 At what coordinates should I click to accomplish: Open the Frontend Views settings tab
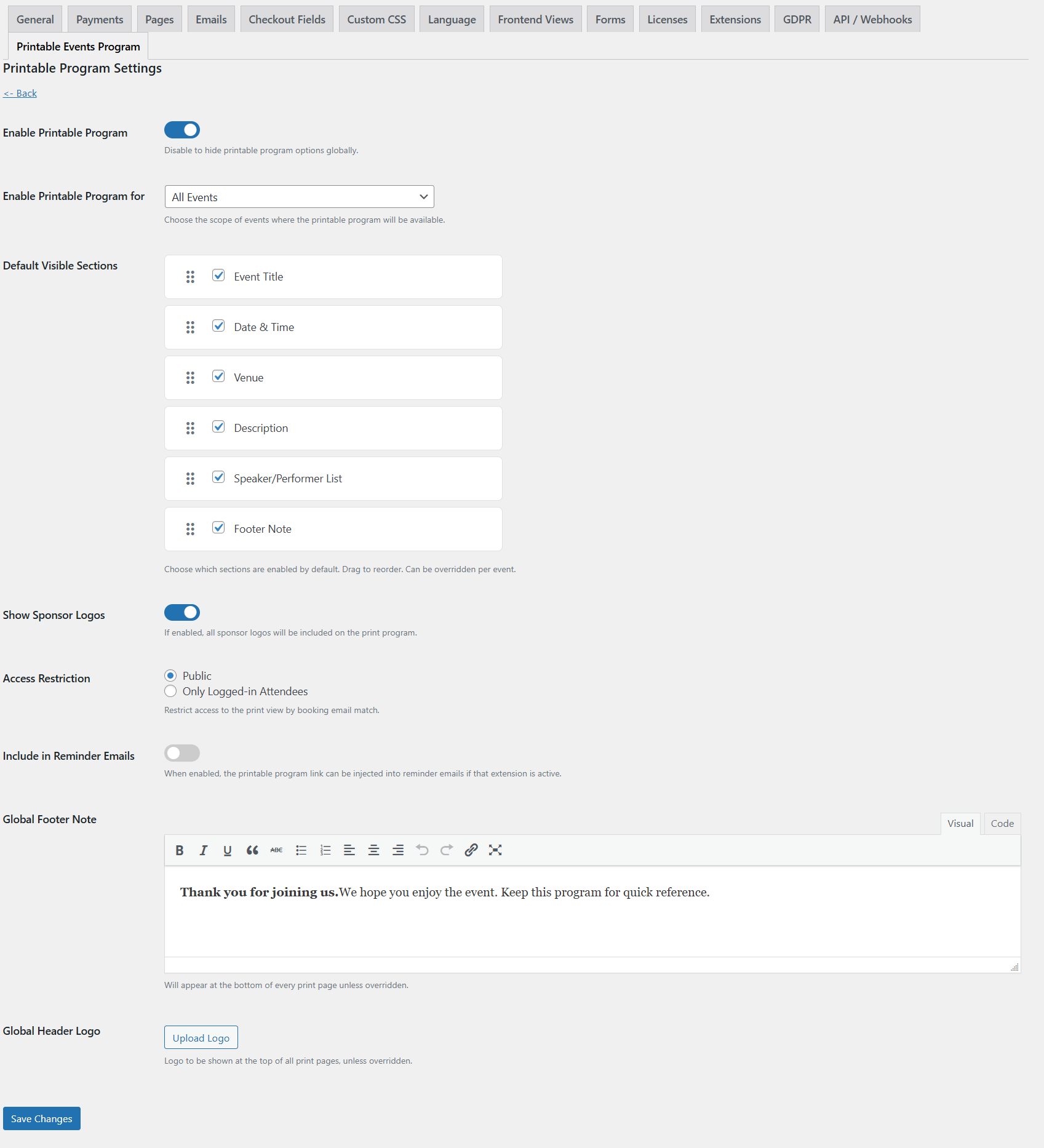pos(535,20)
